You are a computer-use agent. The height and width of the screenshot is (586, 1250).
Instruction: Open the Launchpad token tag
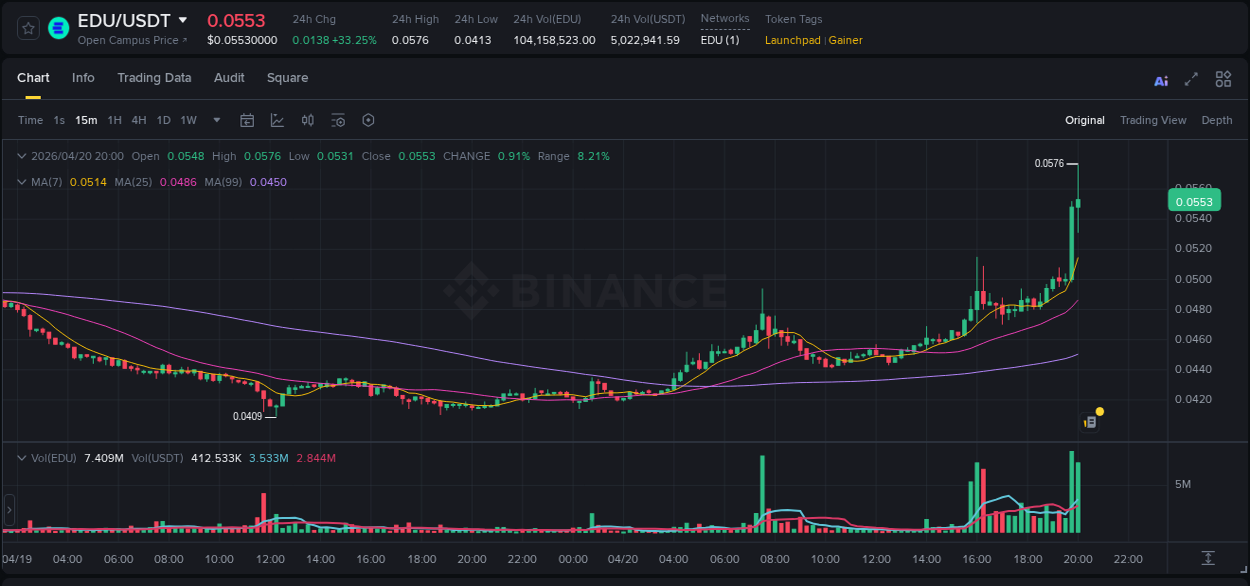click(792, 40)
